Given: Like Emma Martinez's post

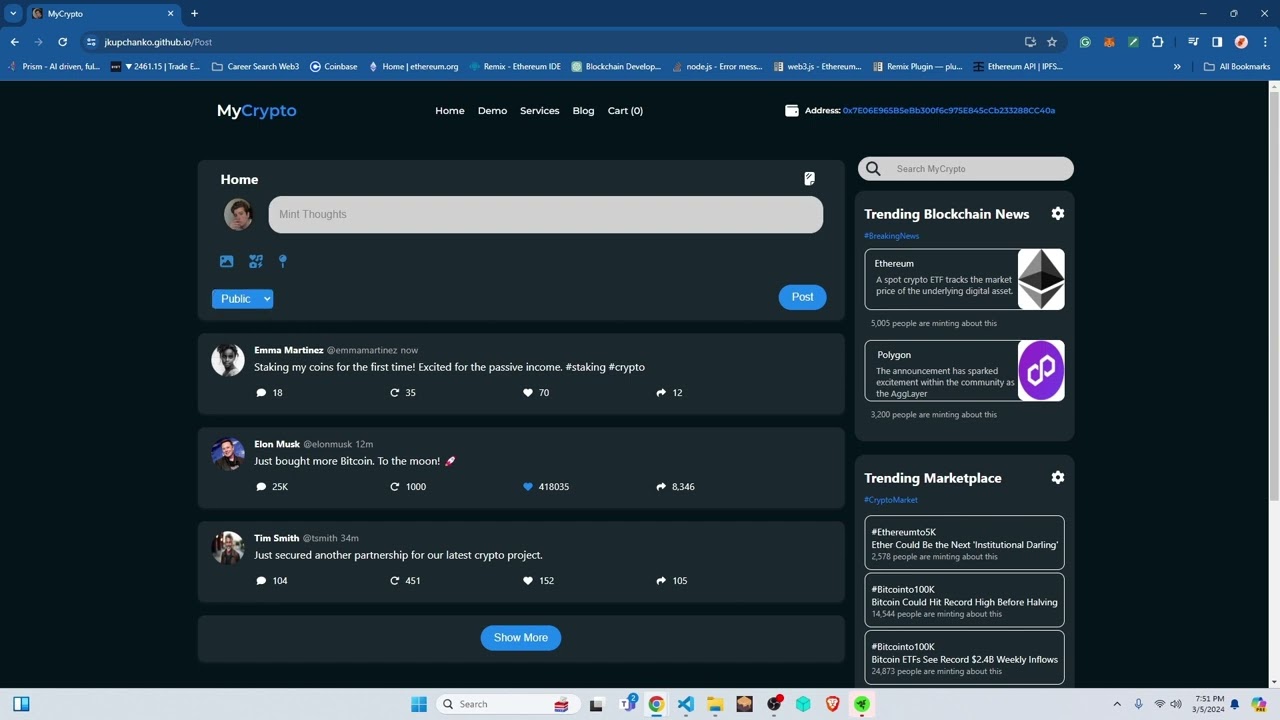Looking at the screenshot, I should pyautogui.click(x=528, y=393).
